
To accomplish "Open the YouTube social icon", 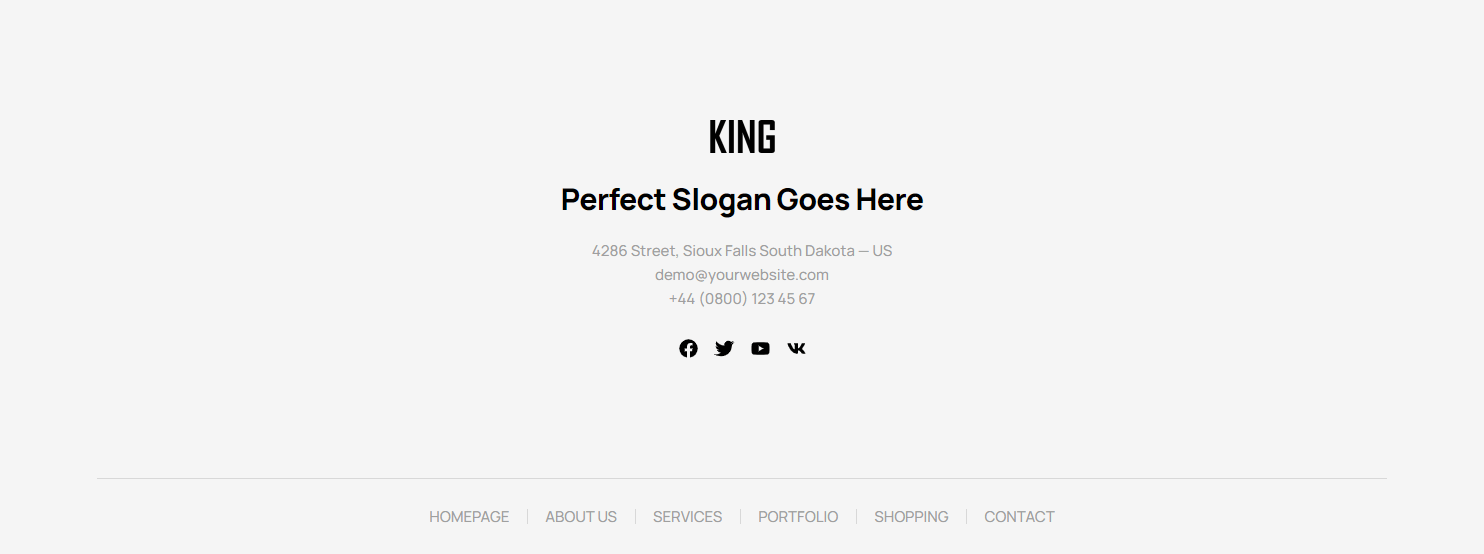I will point(760,348).
